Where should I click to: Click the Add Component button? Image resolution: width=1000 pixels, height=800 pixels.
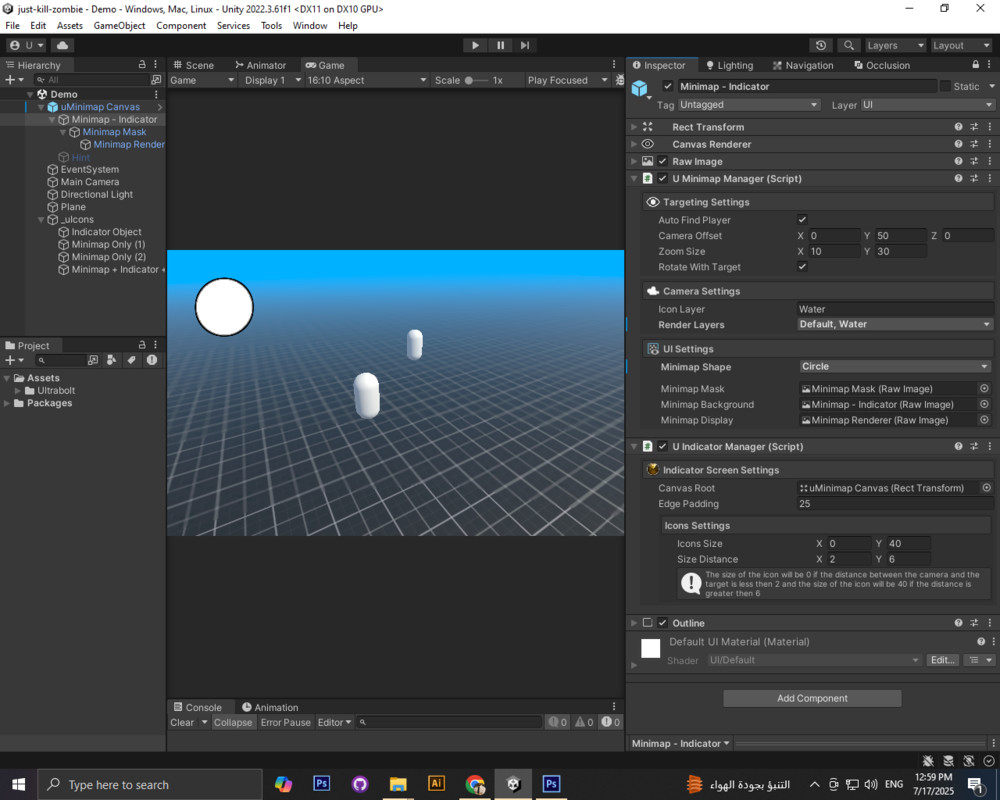coord(812,698)
